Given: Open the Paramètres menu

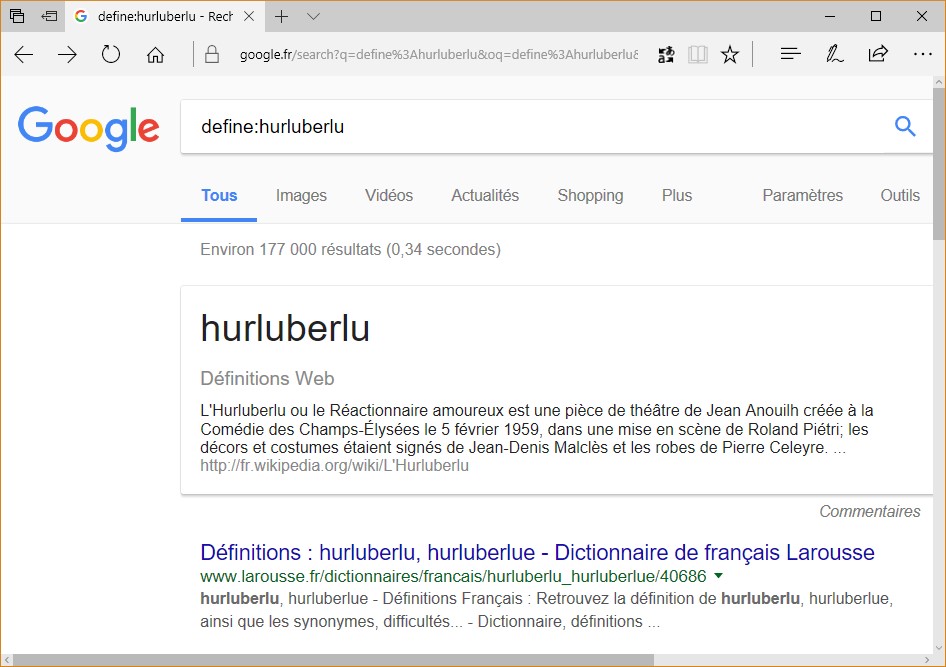Looking at the screenshot, I should [802, 195].
